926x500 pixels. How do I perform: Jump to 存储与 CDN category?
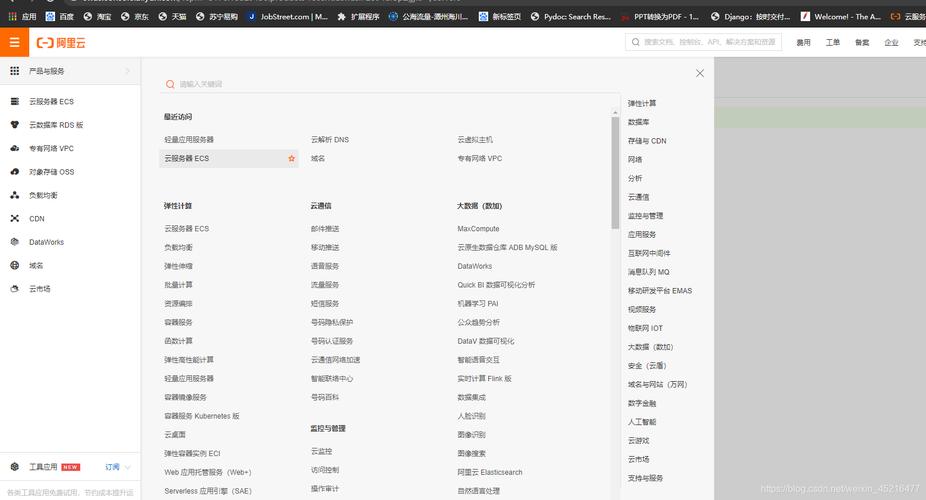[x=647, y=141]
